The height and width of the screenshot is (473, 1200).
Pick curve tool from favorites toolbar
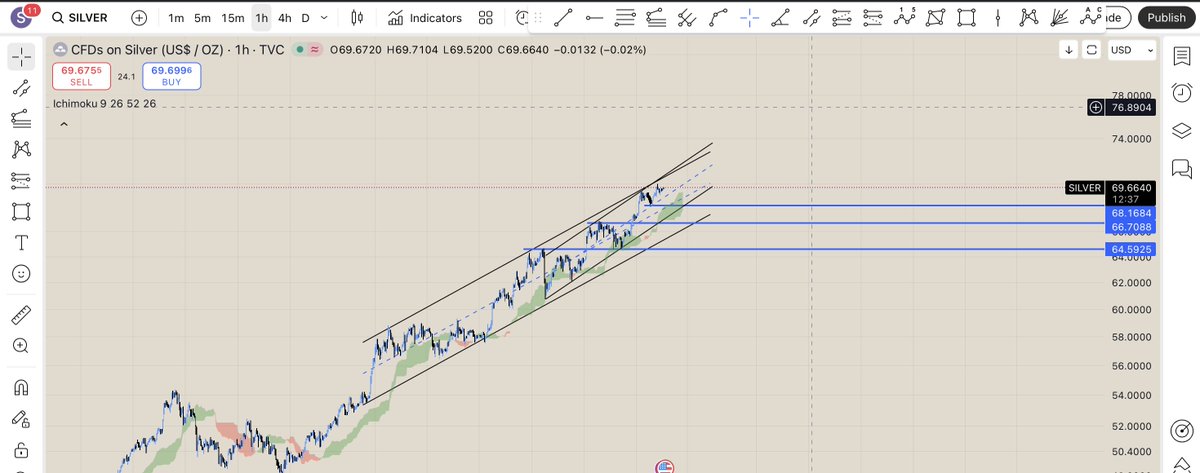point(718,17)
